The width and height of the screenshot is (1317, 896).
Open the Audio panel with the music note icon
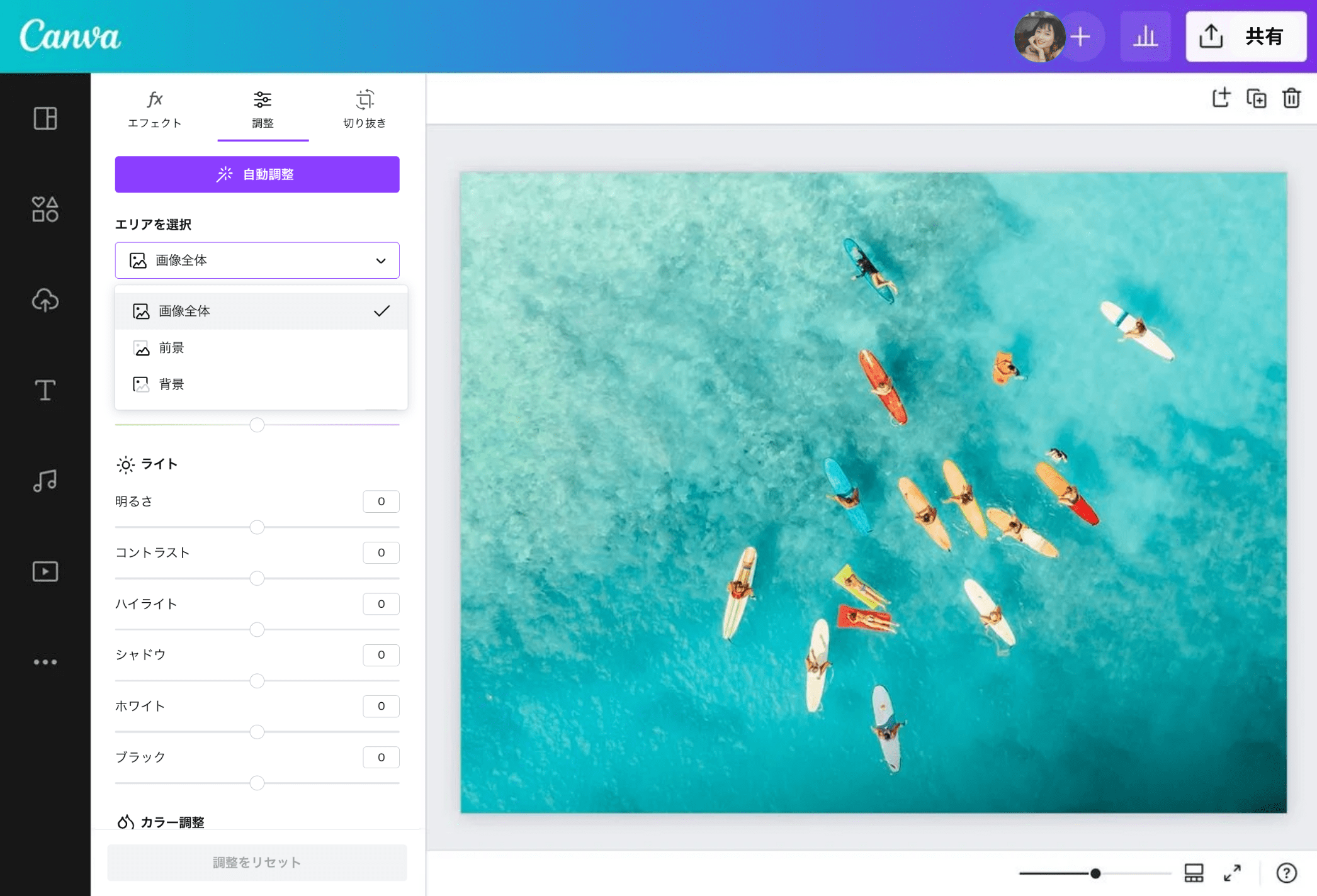[45, 480]
